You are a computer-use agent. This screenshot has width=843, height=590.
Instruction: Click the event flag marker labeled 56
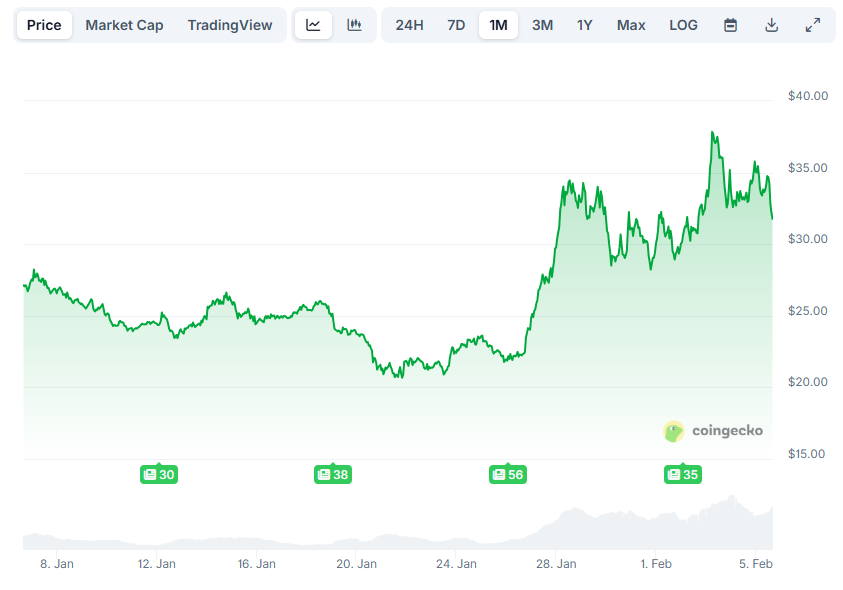(508, 475)
